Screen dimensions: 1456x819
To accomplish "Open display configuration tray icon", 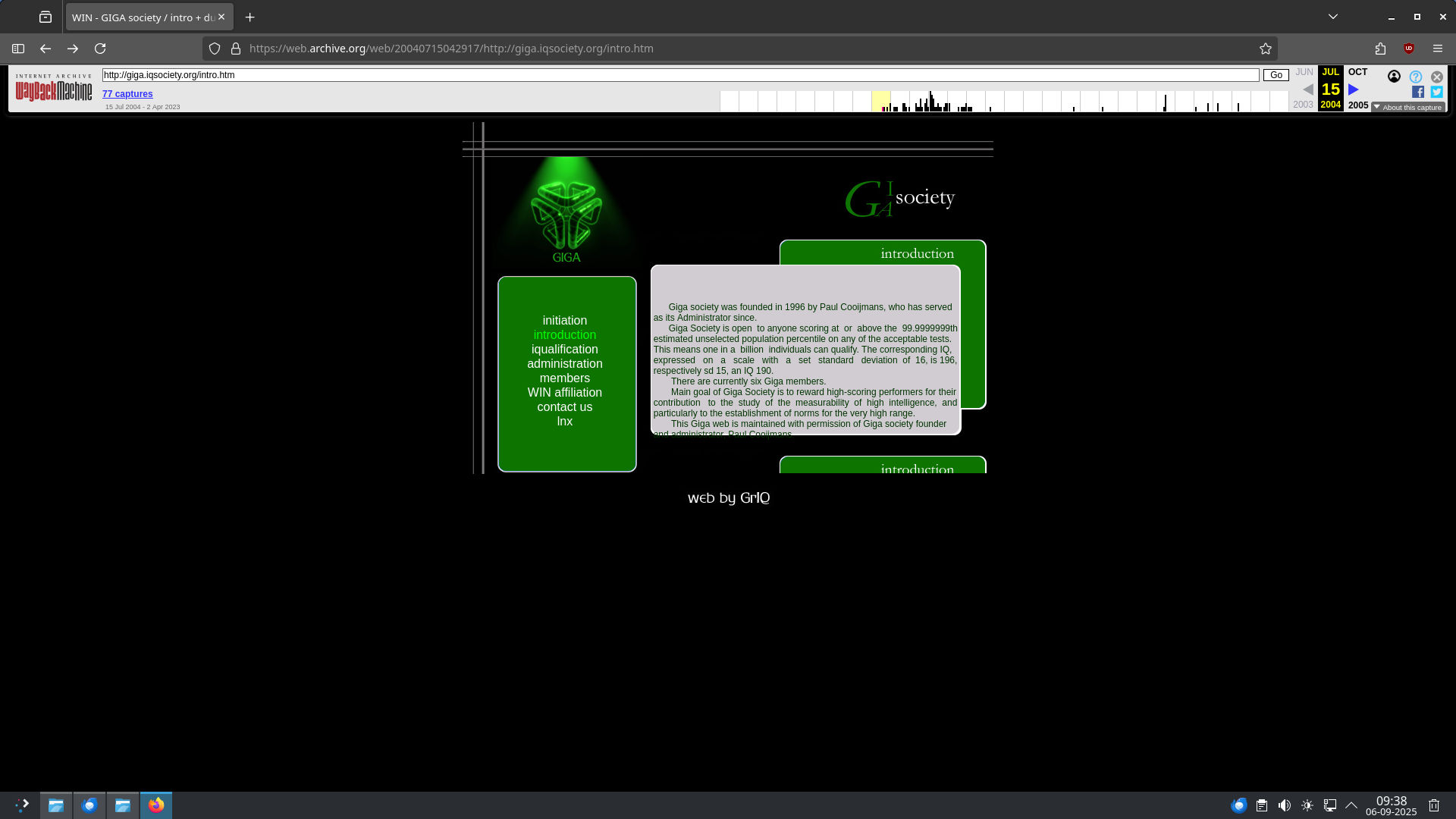I will pyautogui.click(x=1329, y=805).
